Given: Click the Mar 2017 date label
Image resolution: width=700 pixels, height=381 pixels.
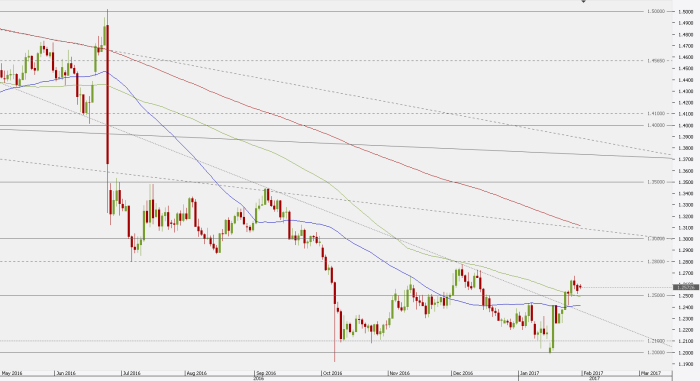Looking at the screenshot, I should pos(650,373).
